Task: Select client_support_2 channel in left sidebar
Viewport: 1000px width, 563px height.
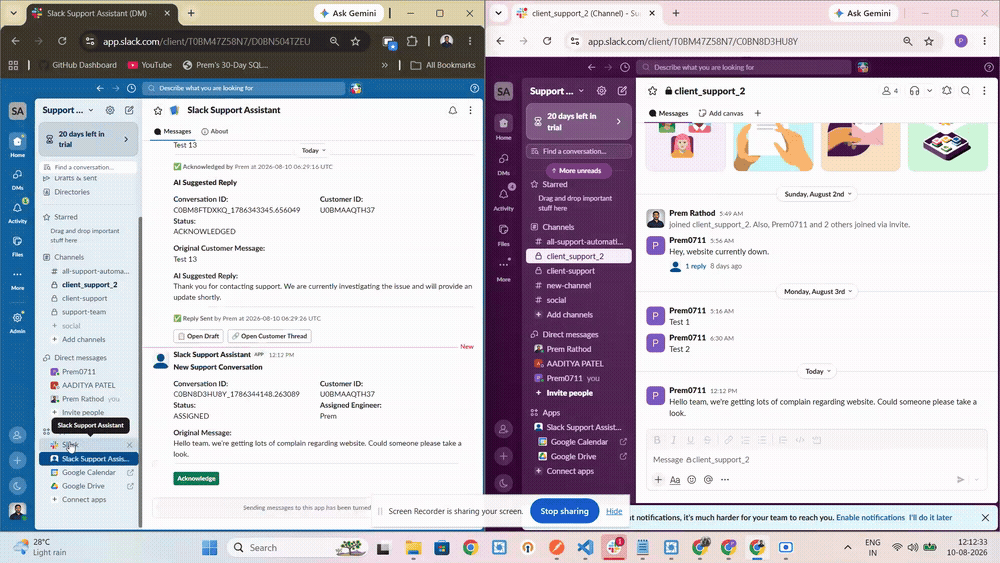Action: pos(89,284)
